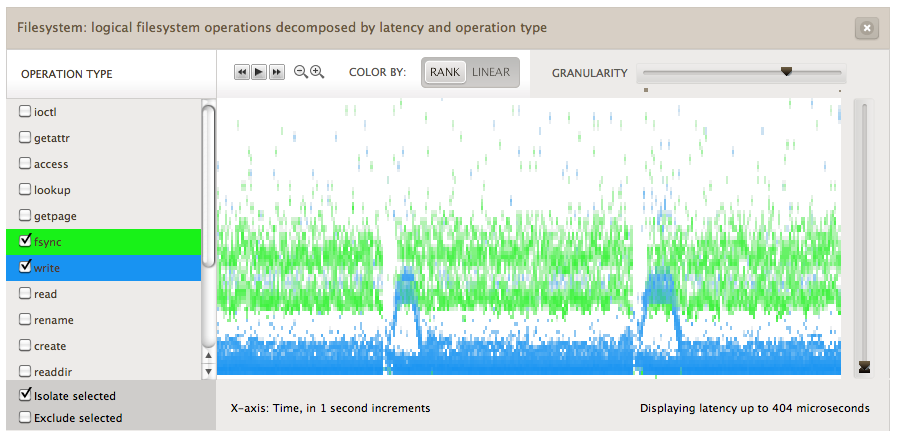Close the Filesystem panel with X button

[866, 29]
